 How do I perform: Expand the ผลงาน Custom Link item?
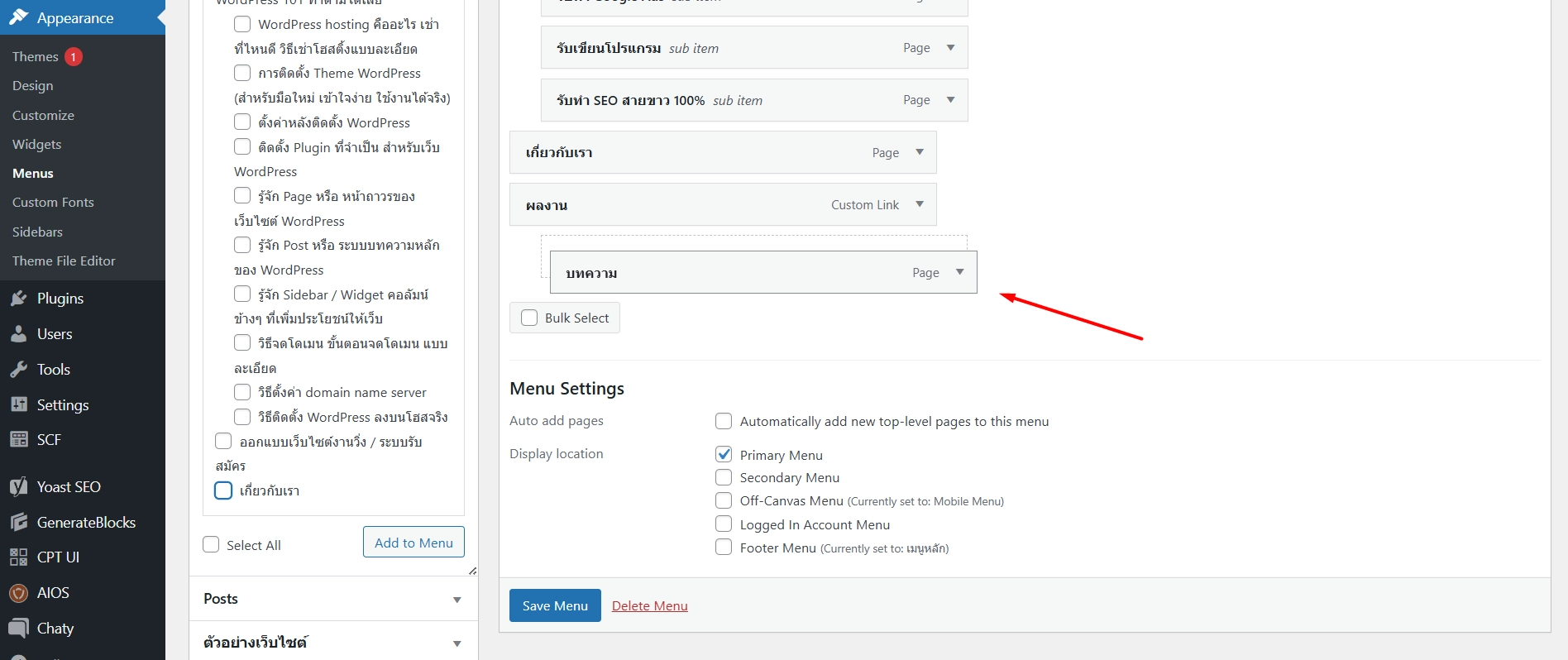coord(920,204)
